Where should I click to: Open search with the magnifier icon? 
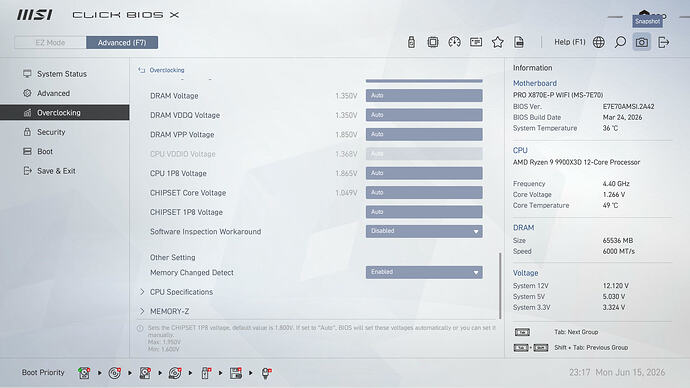coord(620,42)
